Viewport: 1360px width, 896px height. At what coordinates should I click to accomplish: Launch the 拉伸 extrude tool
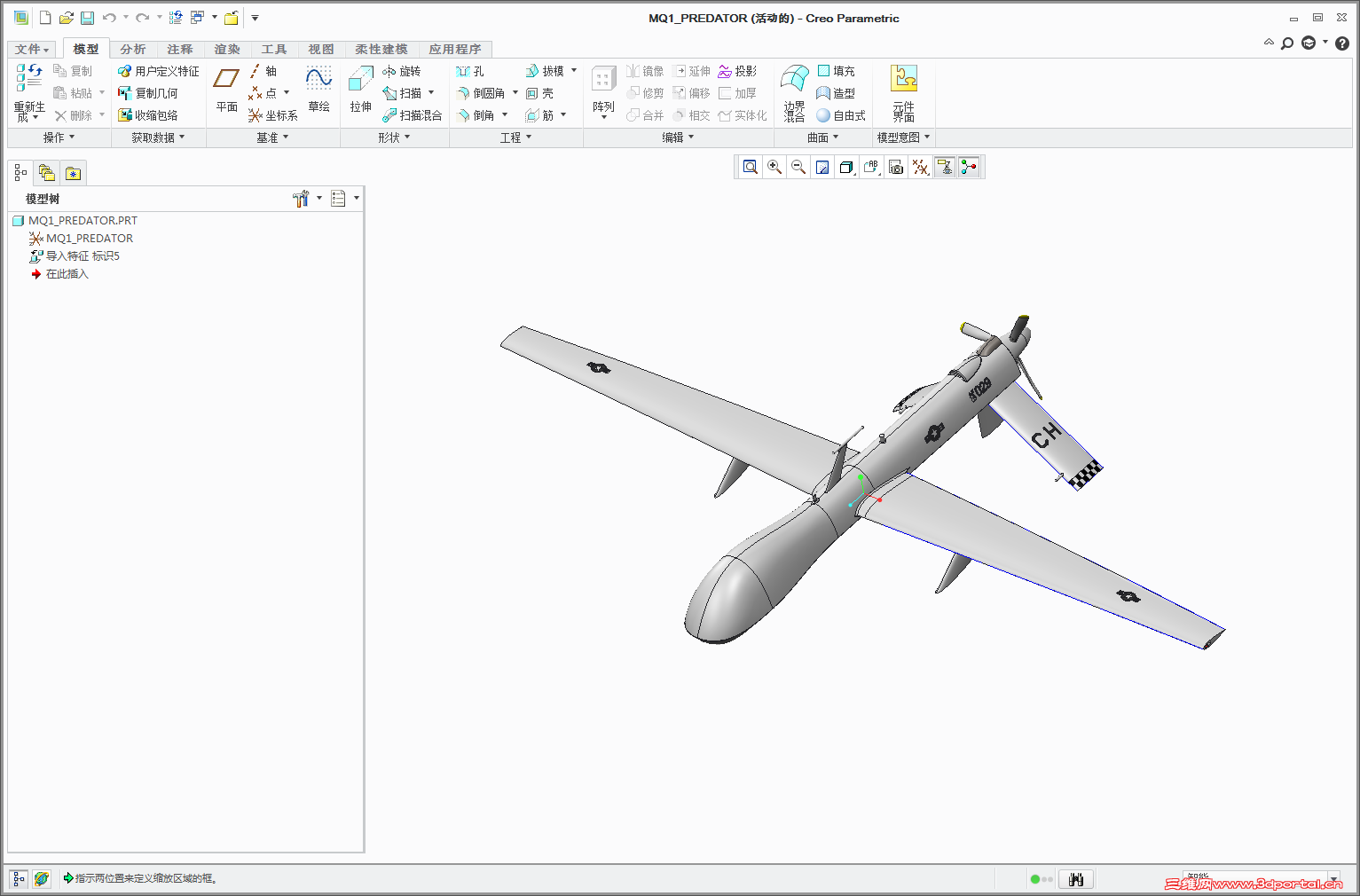[360, 90]
